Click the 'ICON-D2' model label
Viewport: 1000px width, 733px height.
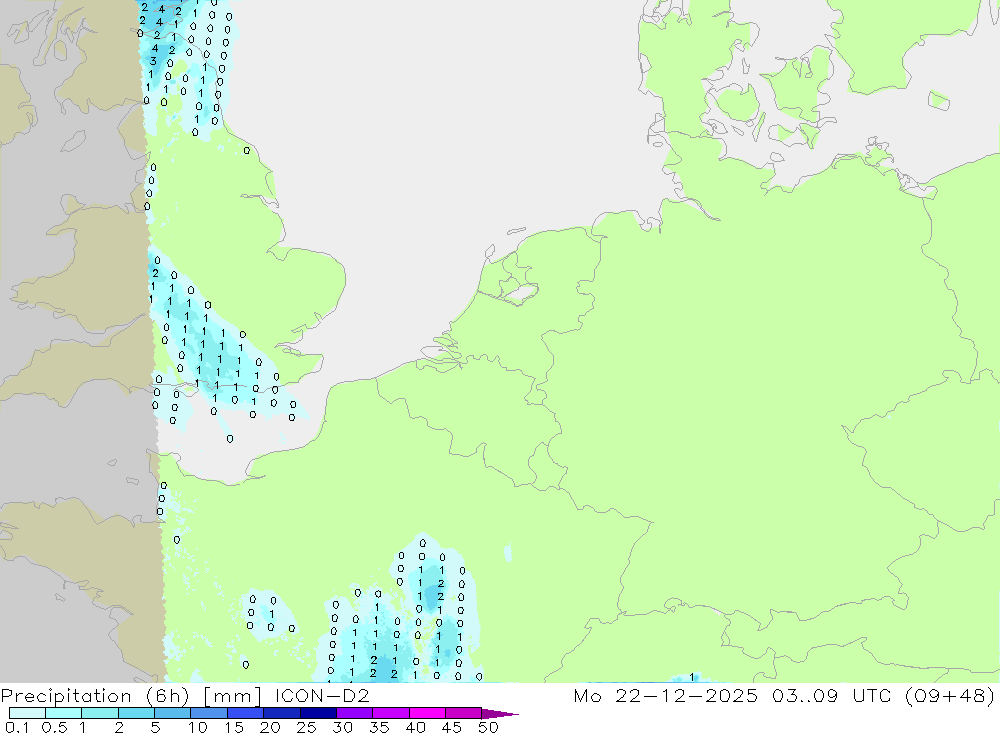322,695
